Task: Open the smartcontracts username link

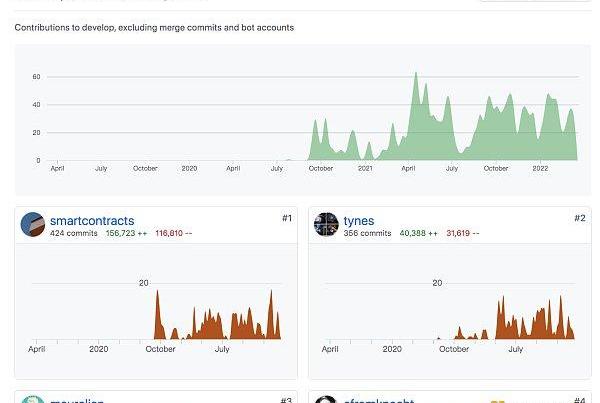Action: pos(91,221)
